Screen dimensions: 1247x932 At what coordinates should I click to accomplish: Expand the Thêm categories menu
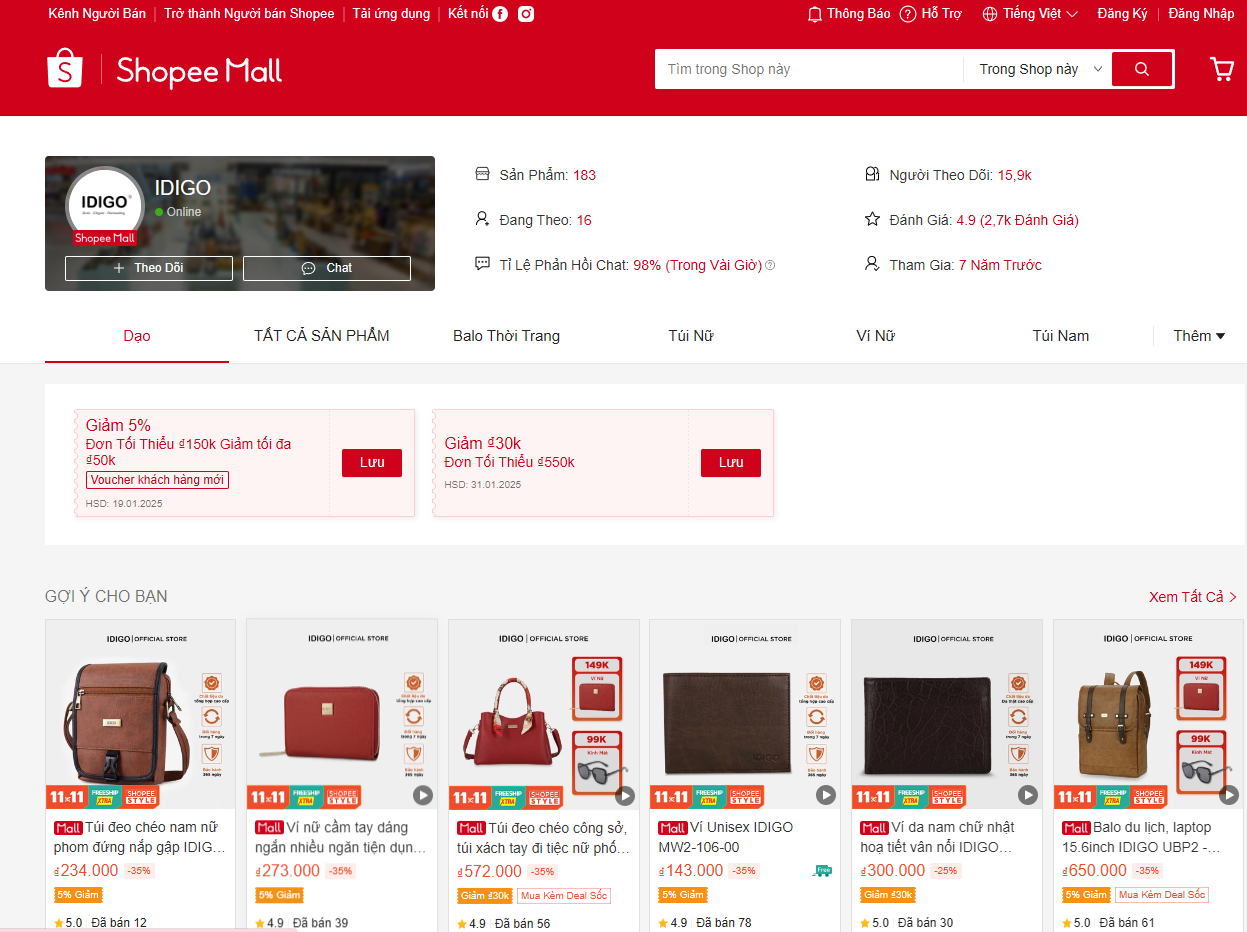click(1199, 336)
